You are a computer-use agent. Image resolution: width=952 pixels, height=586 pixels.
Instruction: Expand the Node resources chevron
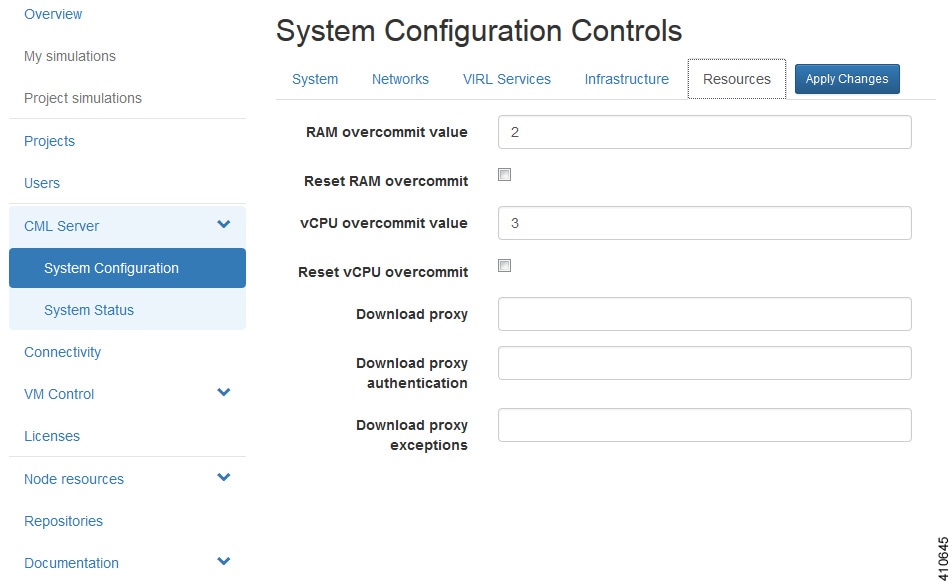pyautogui.click(x=223, y=478)
